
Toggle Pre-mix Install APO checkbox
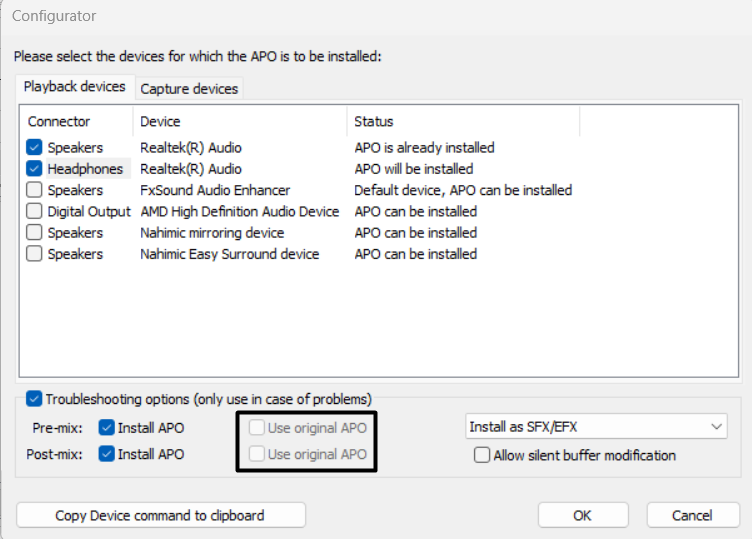tap(107, 428)
